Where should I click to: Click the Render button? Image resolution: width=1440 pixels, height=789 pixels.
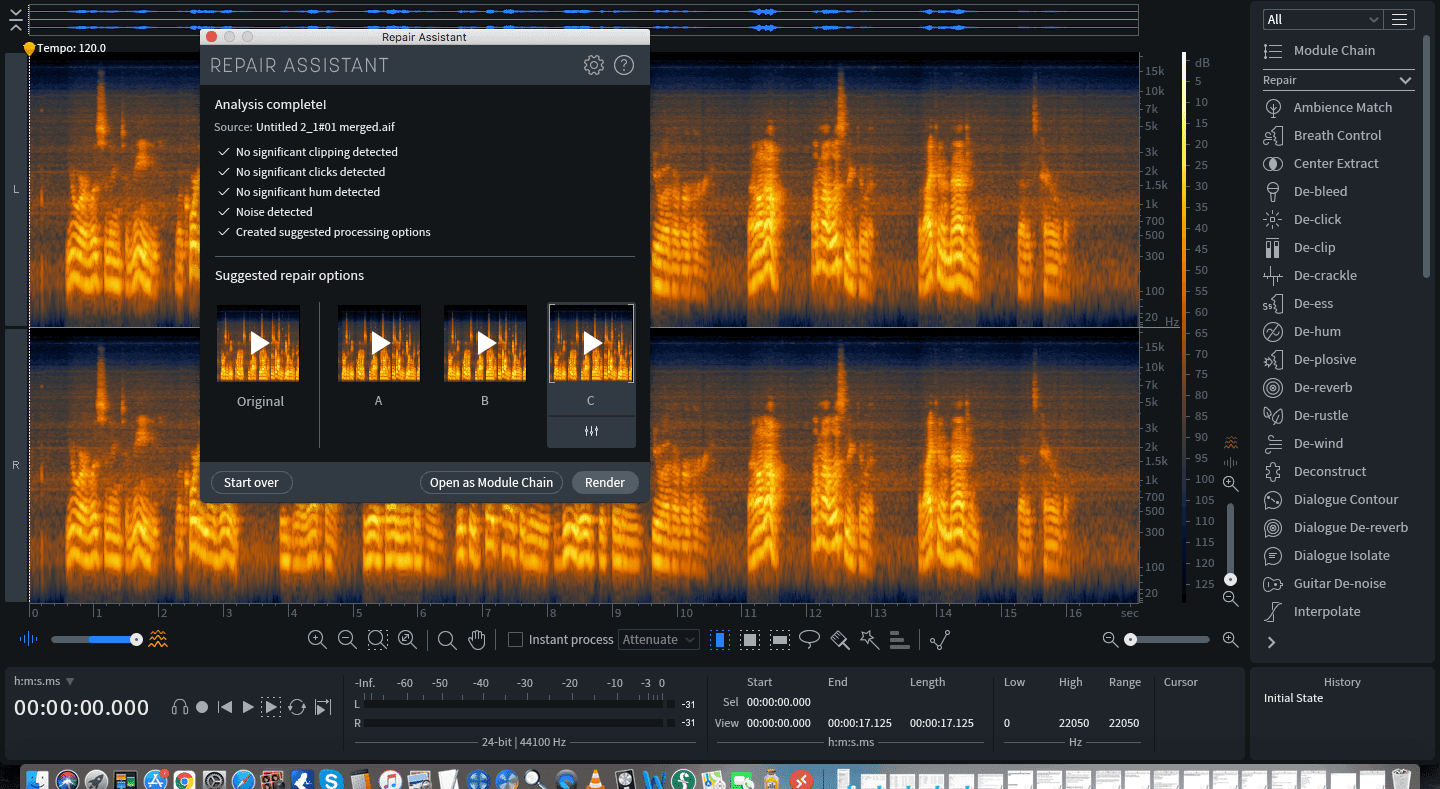(605, 482)
